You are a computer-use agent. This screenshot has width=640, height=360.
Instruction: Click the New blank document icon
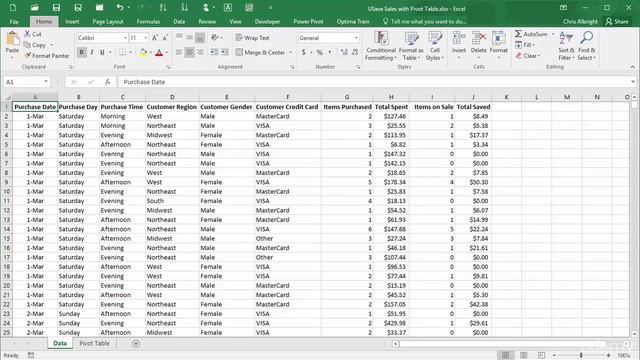tap(13, 8)
